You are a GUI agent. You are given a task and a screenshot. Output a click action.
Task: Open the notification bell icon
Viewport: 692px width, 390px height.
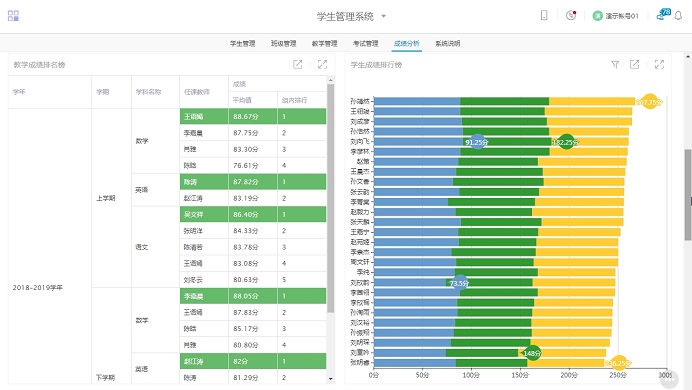[678, 16]
